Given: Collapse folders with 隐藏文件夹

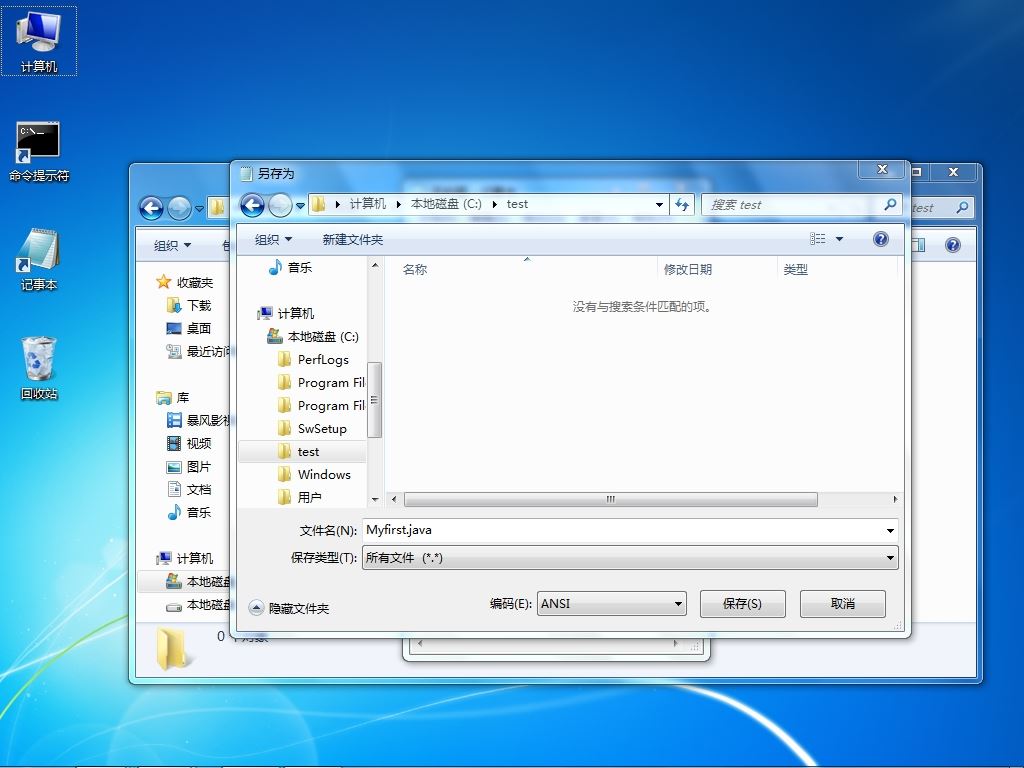Looking at the screenshot, I should (289, 608).
